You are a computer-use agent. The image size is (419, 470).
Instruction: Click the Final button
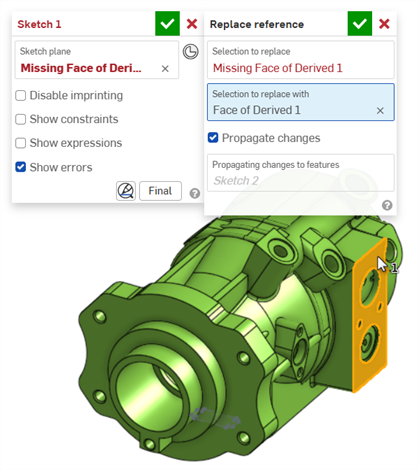[160, 191]
